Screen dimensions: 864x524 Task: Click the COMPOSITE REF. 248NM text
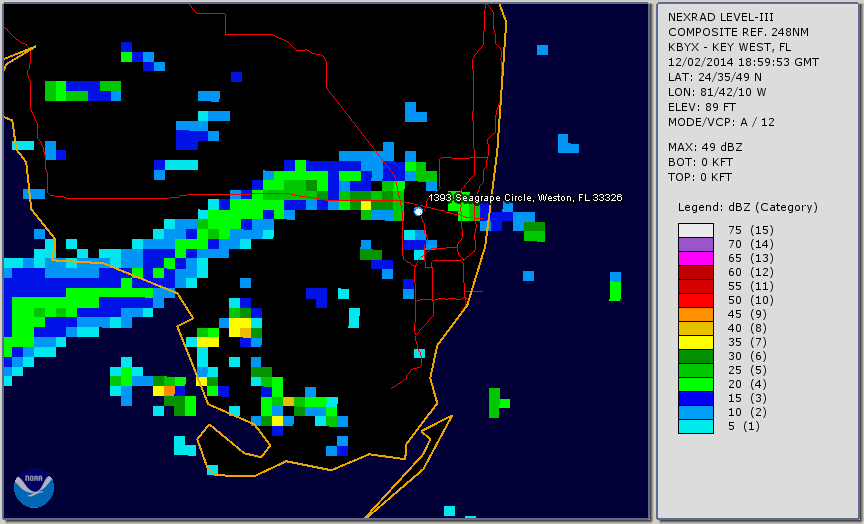[x=738, y=33]
